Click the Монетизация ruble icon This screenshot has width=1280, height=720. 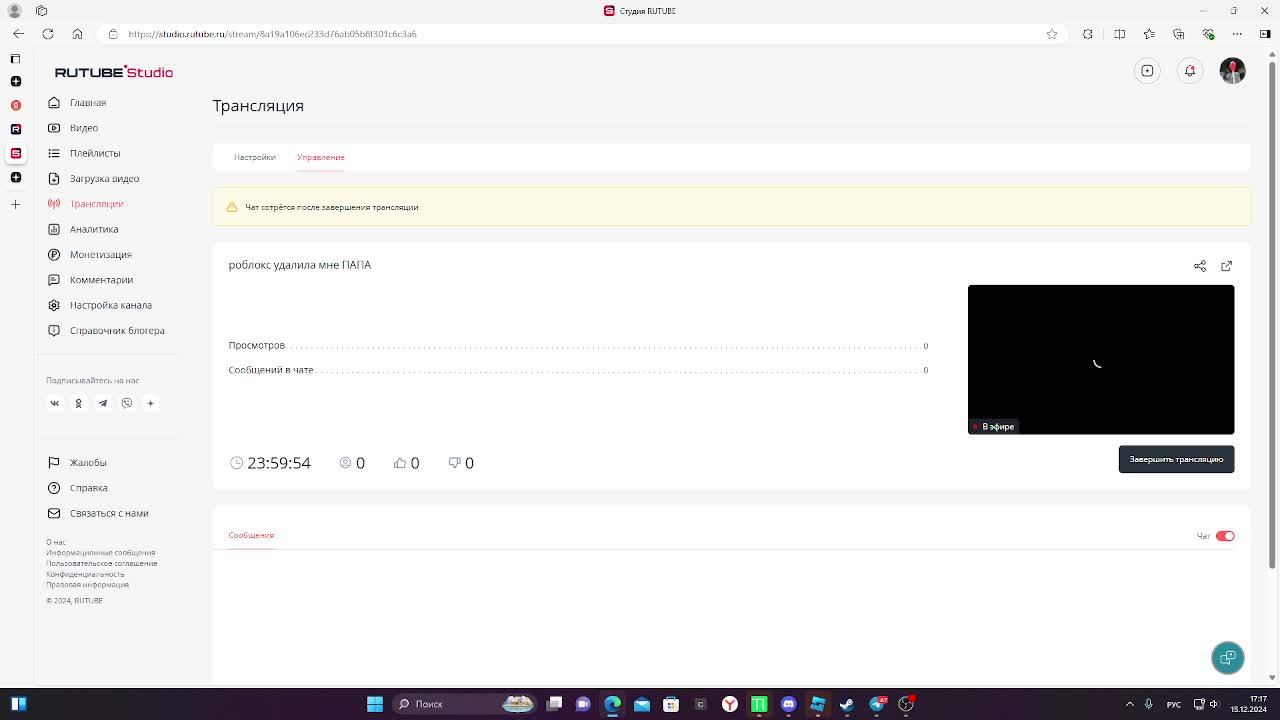click(54, 254)
